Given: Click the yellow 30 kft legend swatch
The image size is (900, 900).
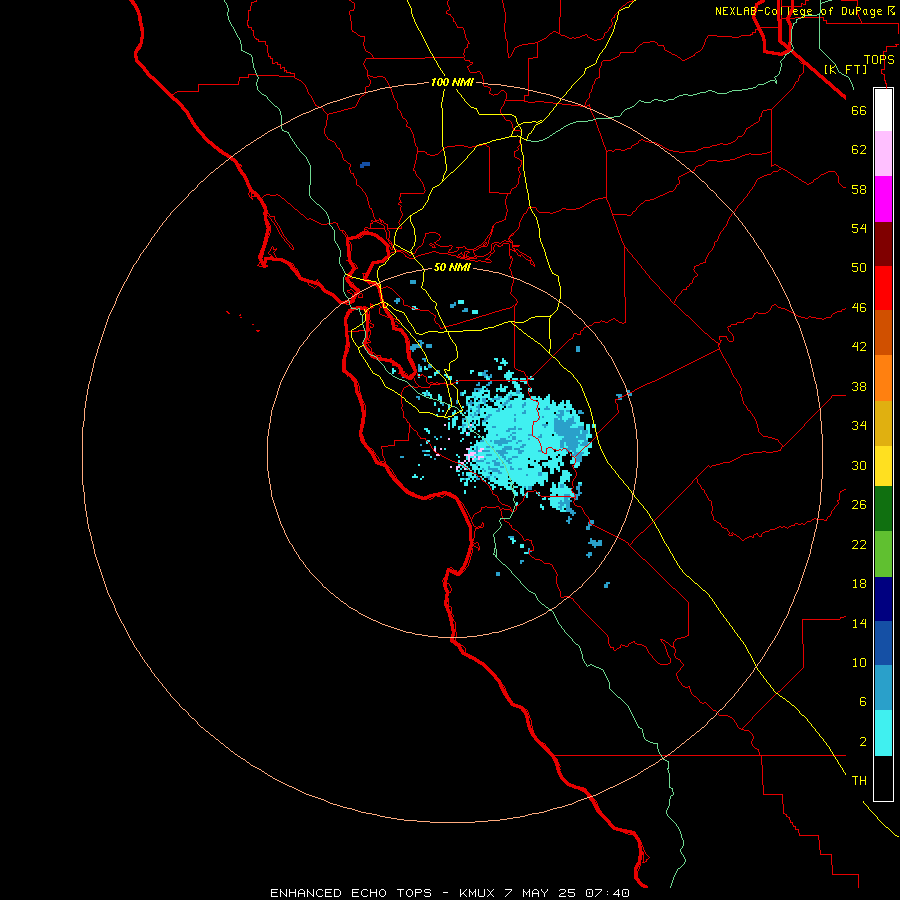Looking at the screenshot, I should pos(883,466).
